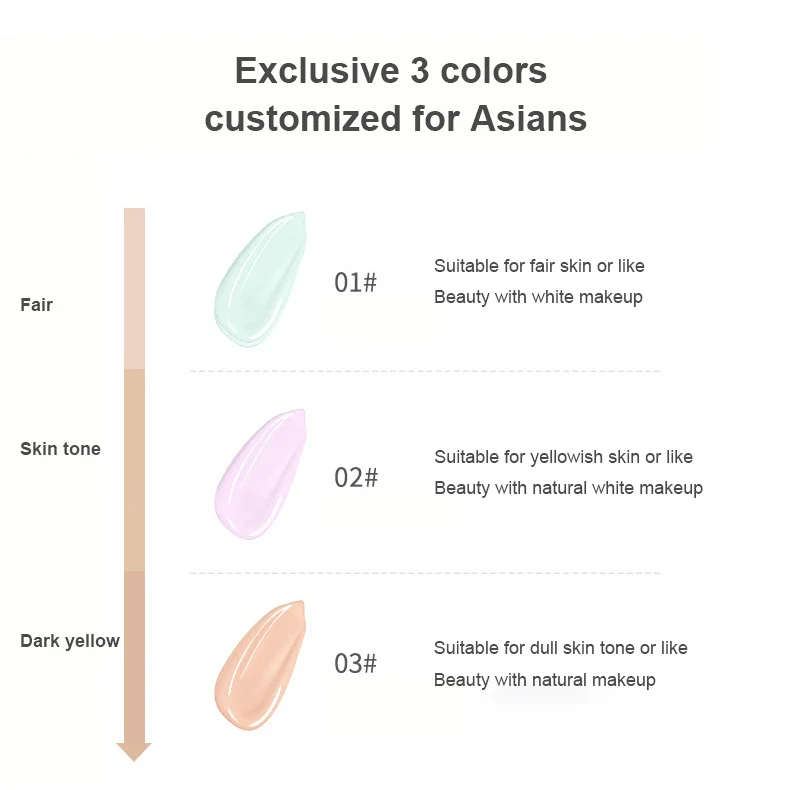
Task: Click "Suitable for yellowish skin or like" text
Action: tap(563, 457)
